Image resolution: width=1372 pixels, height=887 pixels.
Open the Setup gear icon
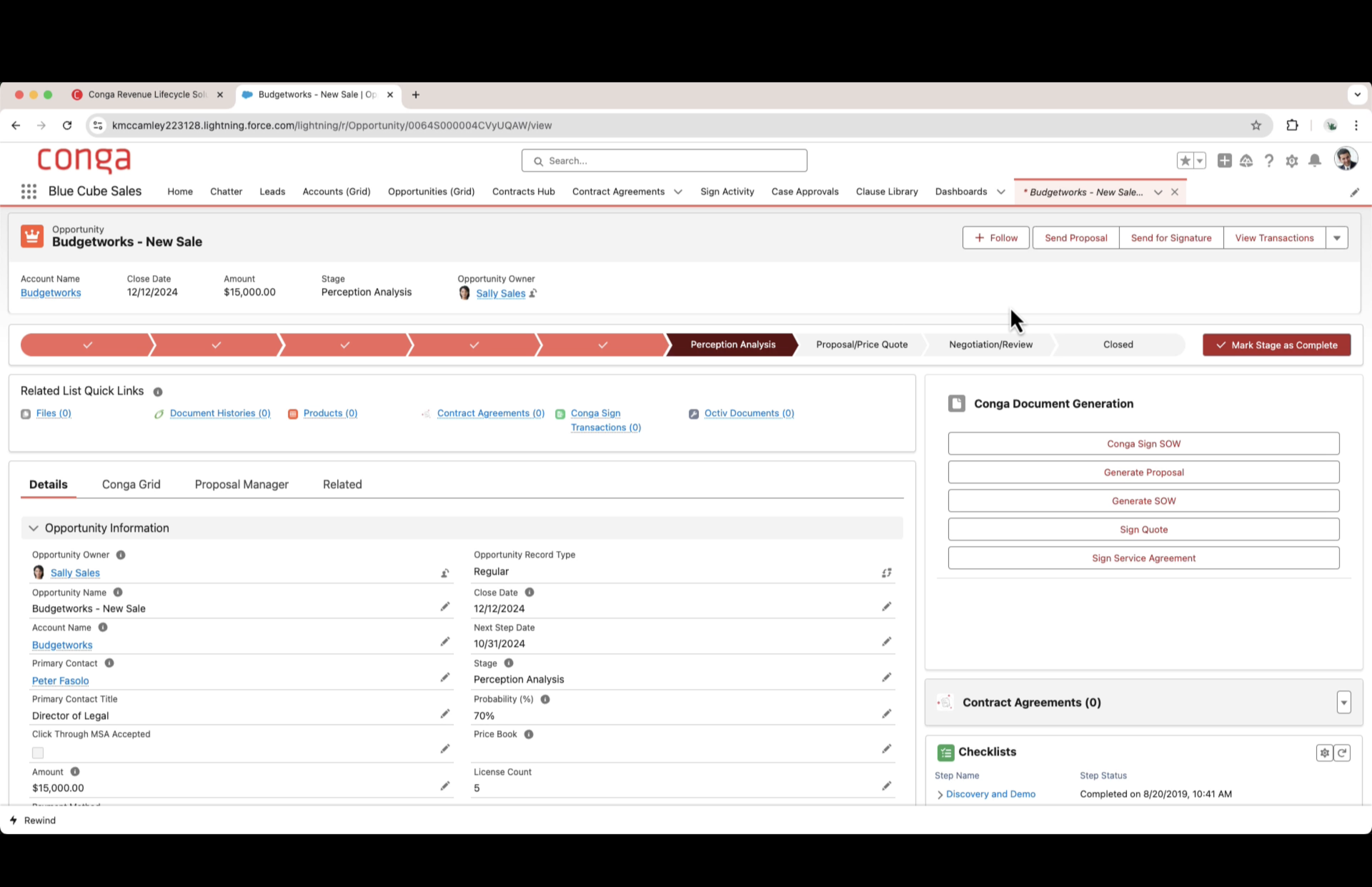1291,161
